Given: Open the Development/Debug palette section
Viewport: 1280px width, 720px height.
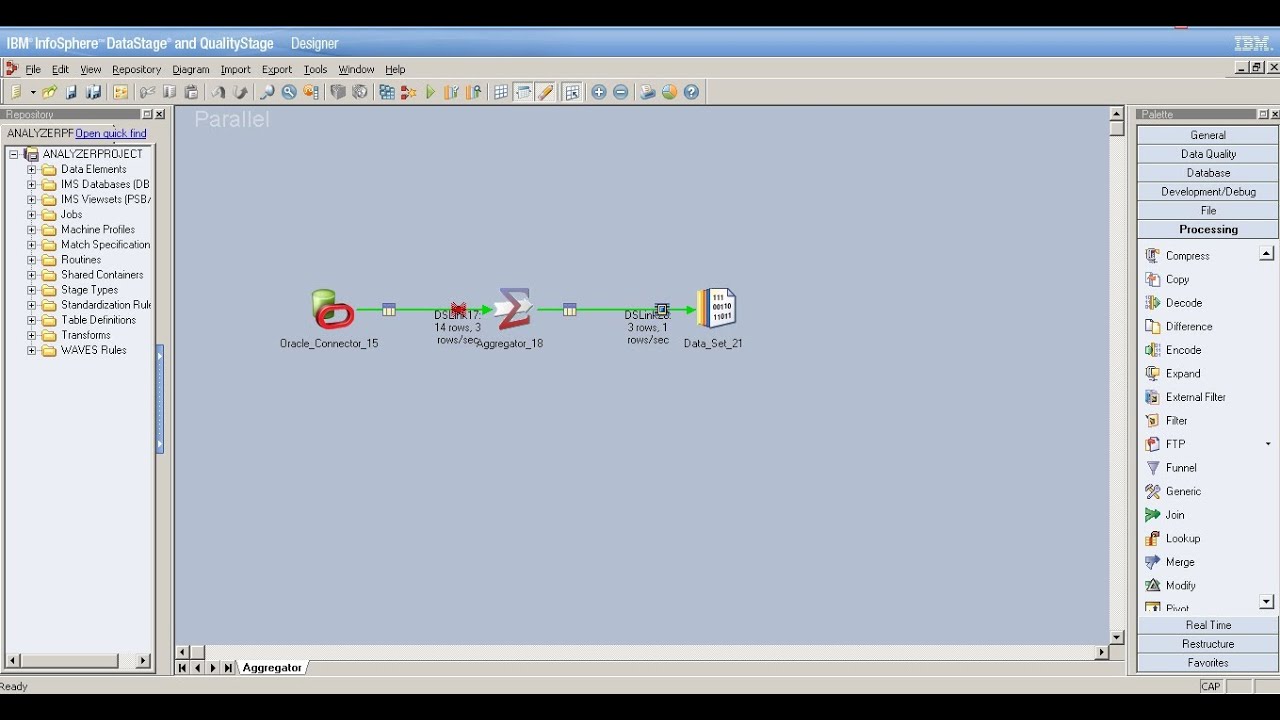Looking at the screenshot, I should pos(1208,192).
